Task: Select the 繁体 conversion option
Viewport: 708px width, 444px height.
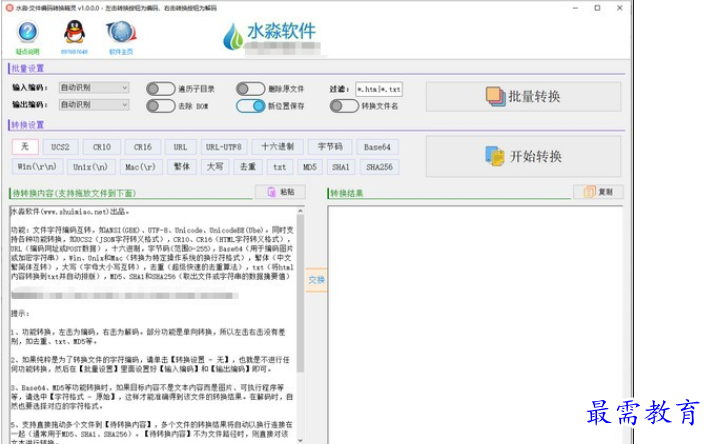Action: pyautogui.click(x=182, y=167)
